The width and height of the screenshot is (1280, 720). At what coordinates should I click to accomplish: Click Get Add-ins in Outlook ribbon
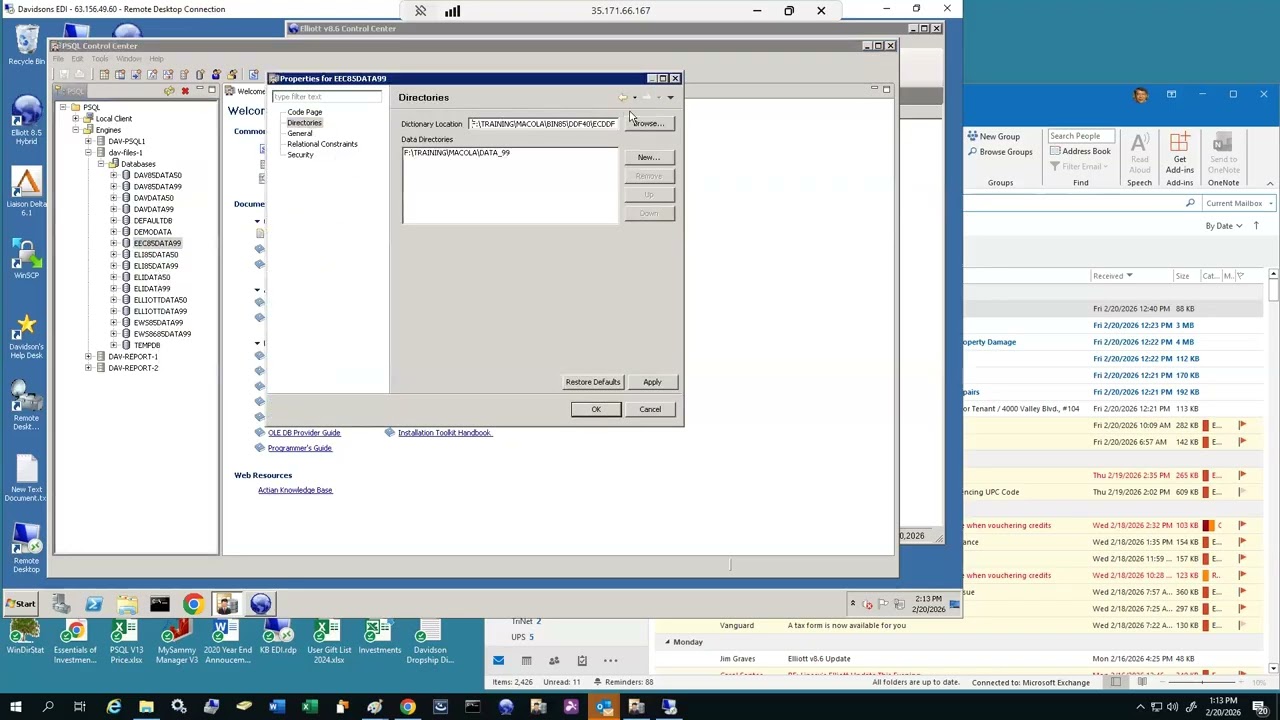[1180, 155]
